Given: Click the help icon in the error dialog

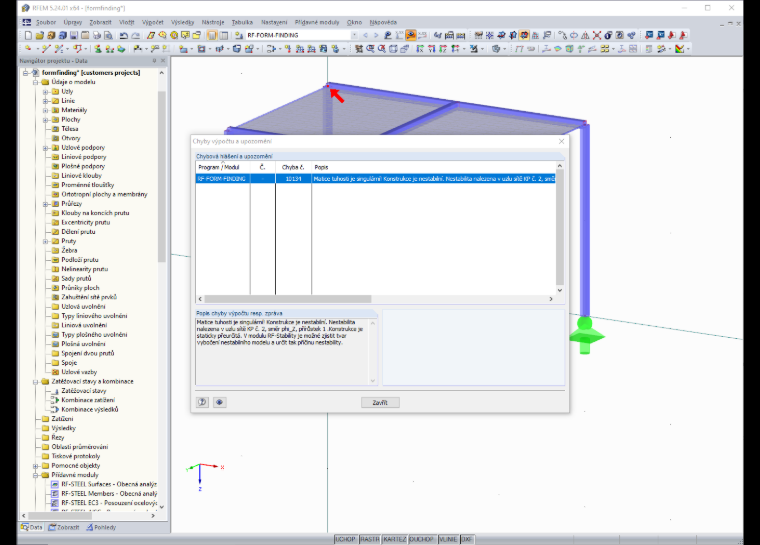Looking at the screenshot, I should 202,402.
